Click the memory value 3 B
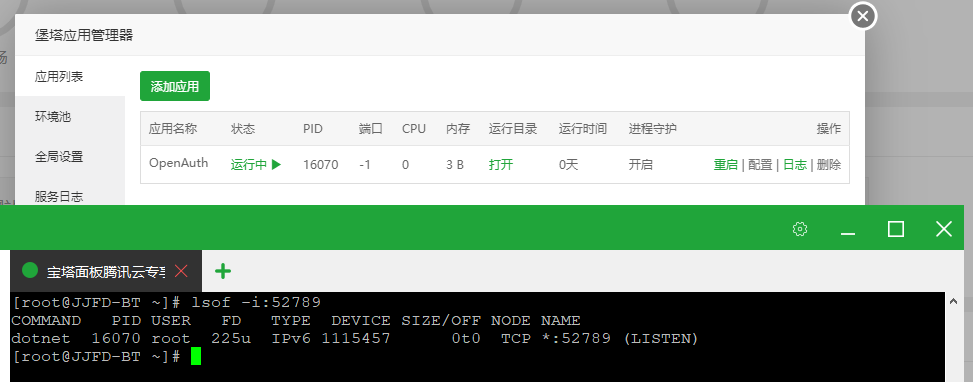Image resolution: width=973 pixels, height=382 pixels. pos(455,164)
